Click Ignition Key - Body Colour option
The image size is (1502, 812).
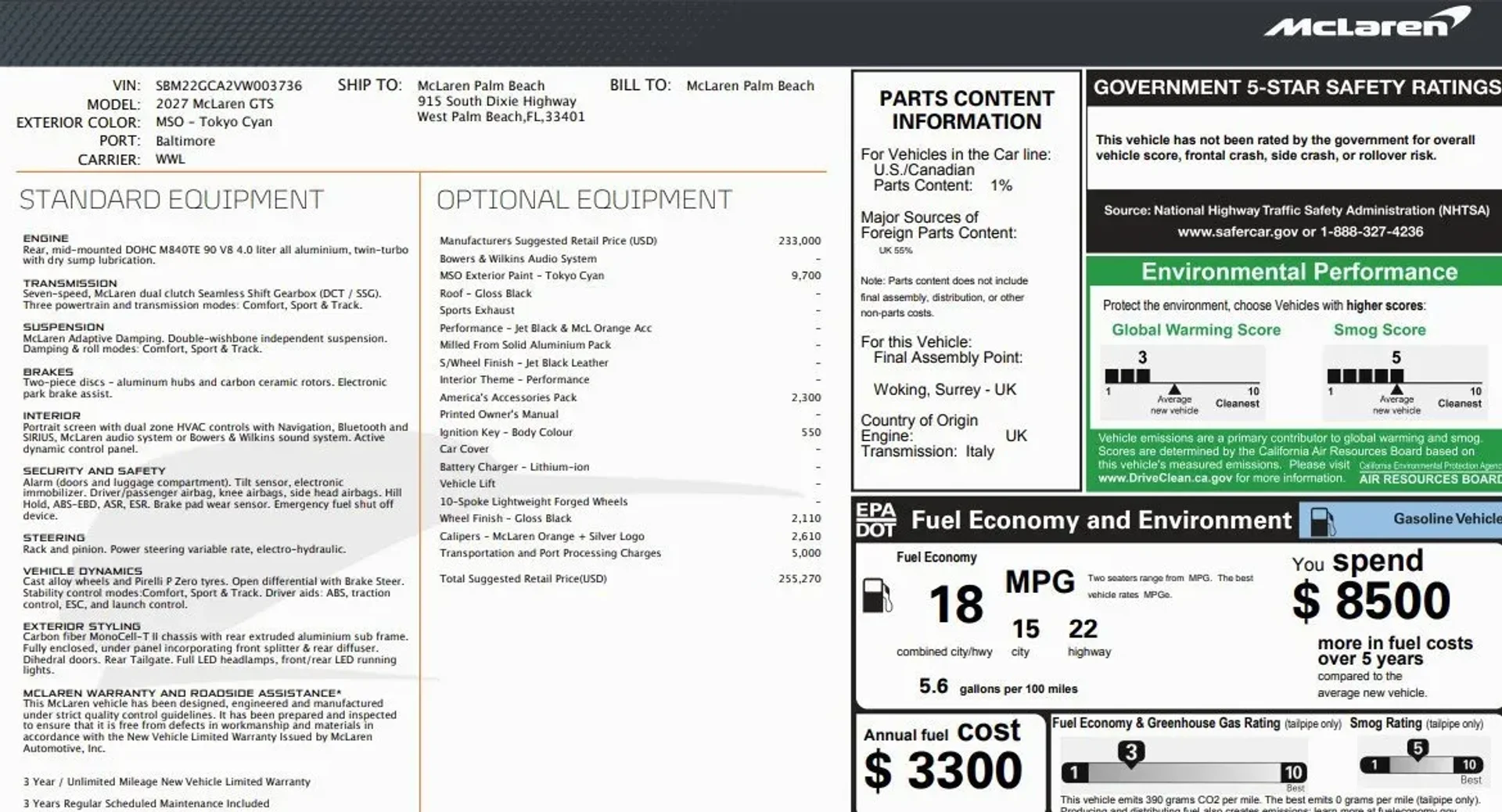(505, 432)
